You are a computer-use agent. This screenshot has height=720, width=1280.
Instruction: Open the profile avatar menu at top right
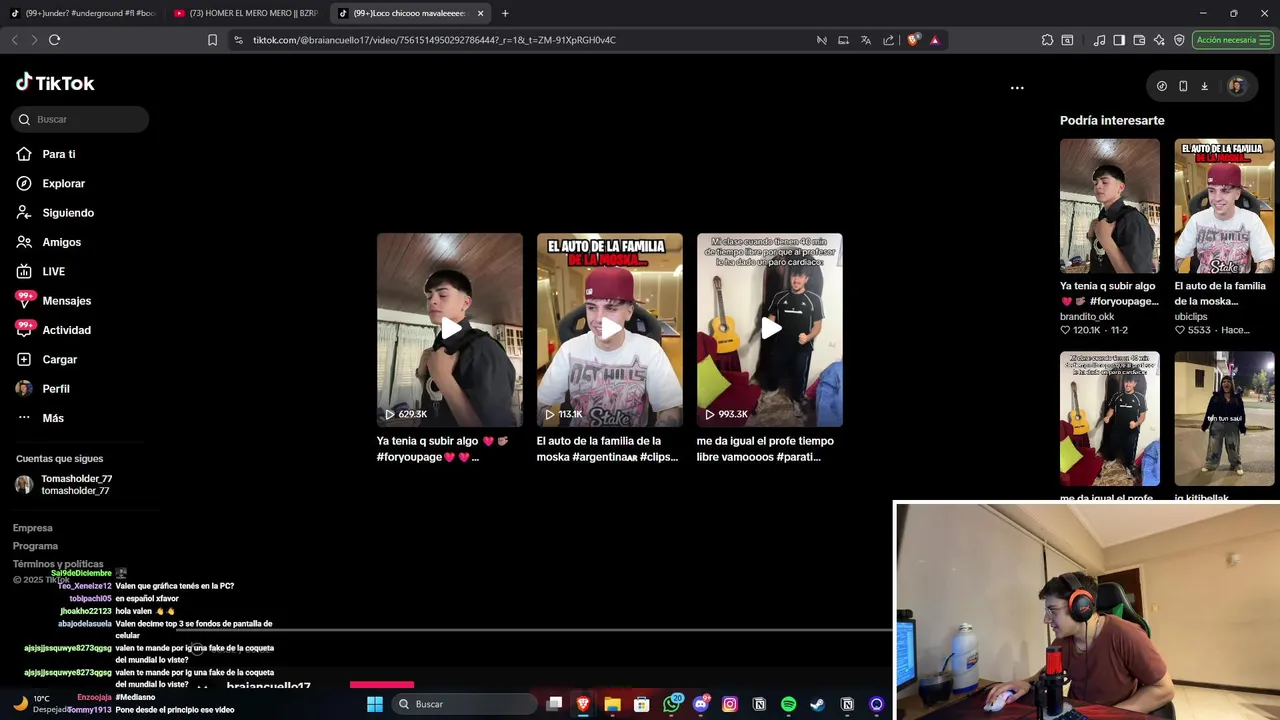click(x=1236, y=86)
